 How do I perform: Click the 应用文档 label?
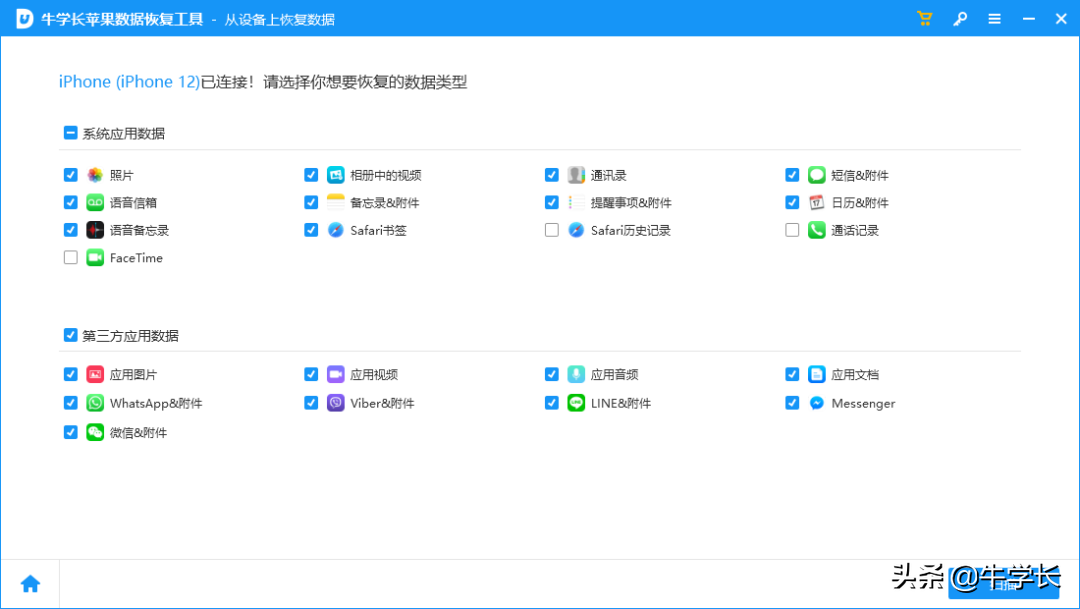coord(855,375)
